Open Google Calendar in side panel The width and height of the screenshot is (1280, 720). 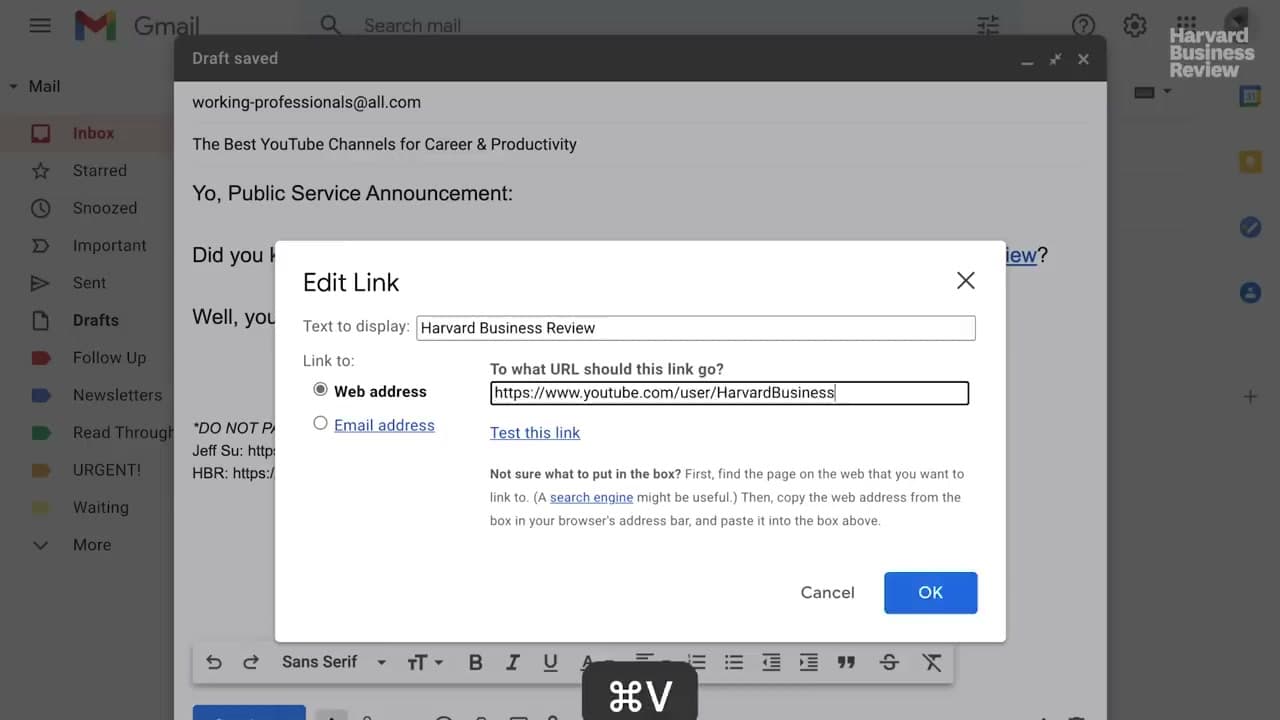pyautogui.click(x=1250, y=96)
